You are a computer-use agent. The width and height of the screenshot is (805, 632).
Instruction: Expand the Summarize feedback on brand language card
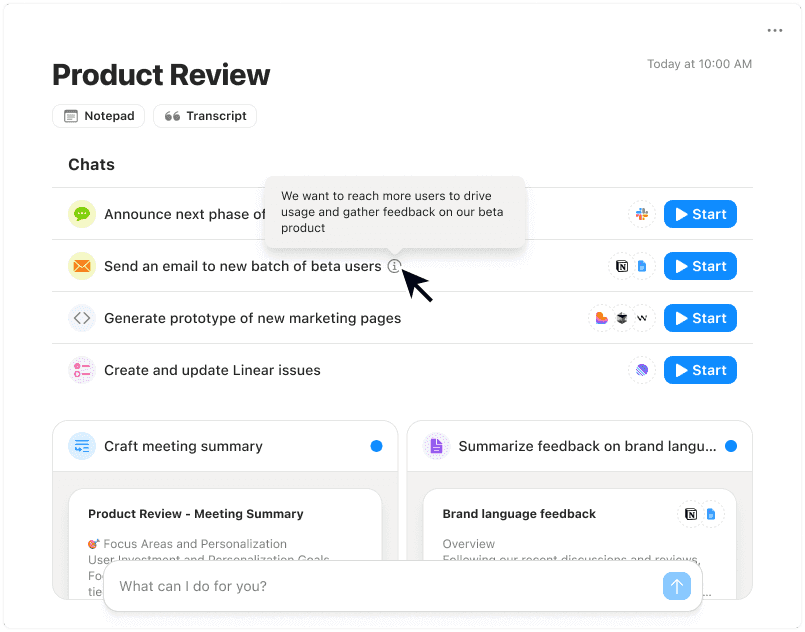tap(560, 446)
